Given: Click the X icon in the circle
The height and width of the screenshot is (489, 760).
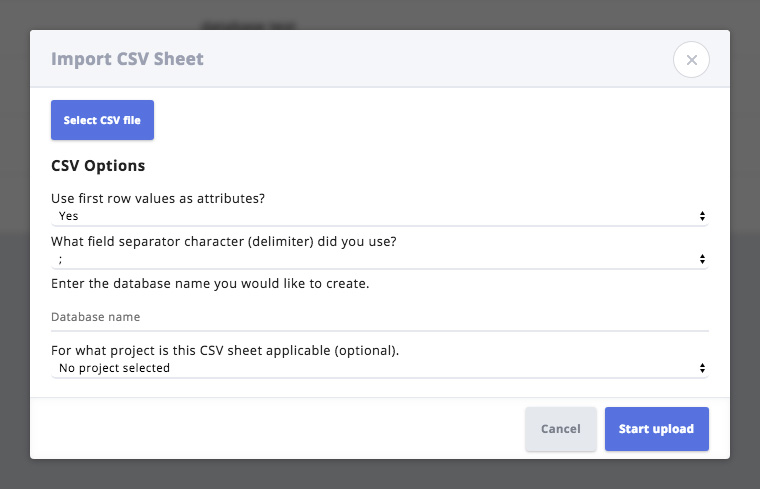Looking at the screenshot, I should 692,60.
